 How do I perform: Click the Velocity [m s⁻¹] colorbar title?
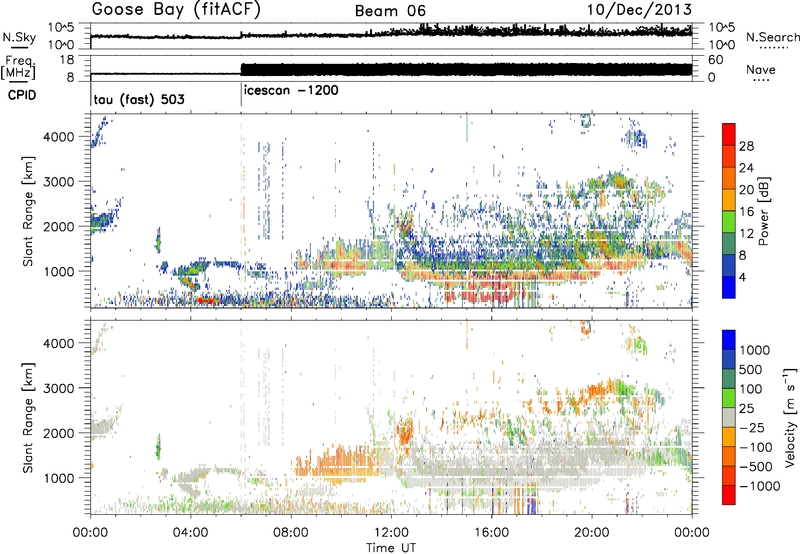pos(789,417)
